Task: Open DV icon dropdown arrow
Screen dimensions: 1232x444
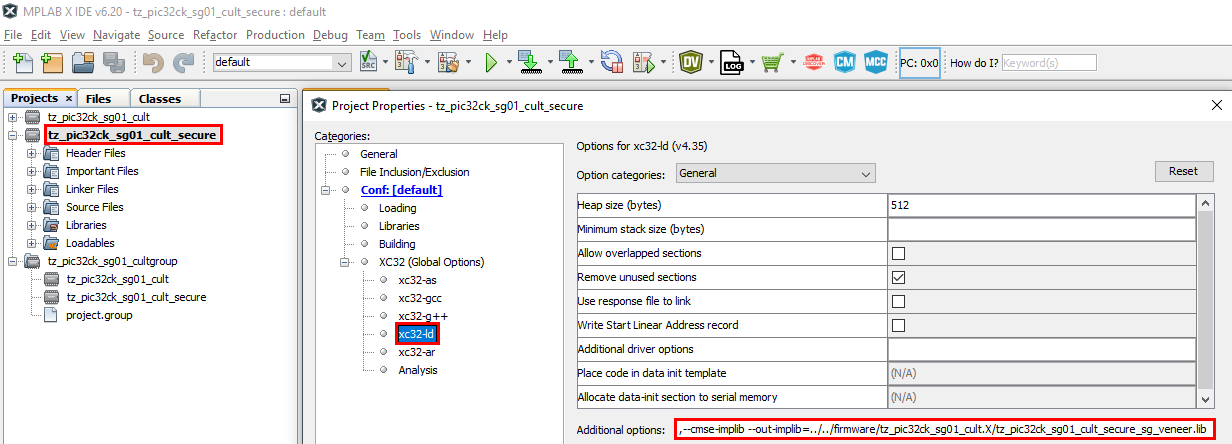Action: pyautogui.click(x=711, y=62)
